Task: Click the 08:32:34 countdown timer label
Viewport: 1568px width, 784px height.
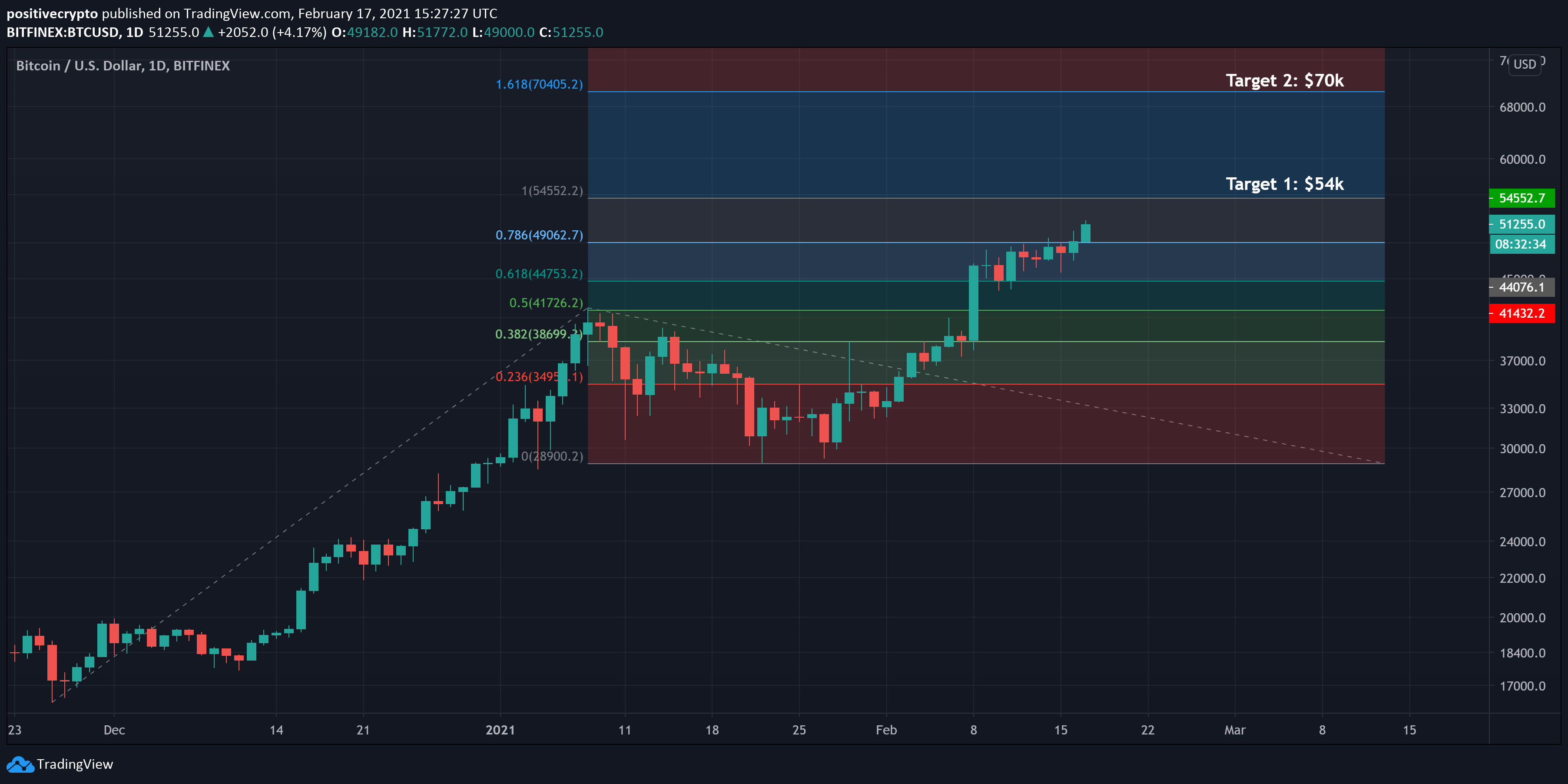Action: coord(1521,244)
